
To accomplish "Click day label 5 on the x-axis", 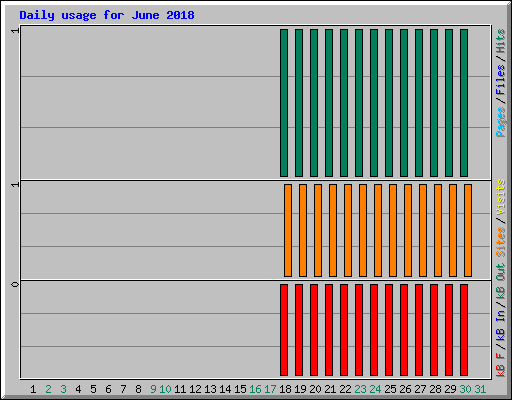I will [x=93, y=389].
